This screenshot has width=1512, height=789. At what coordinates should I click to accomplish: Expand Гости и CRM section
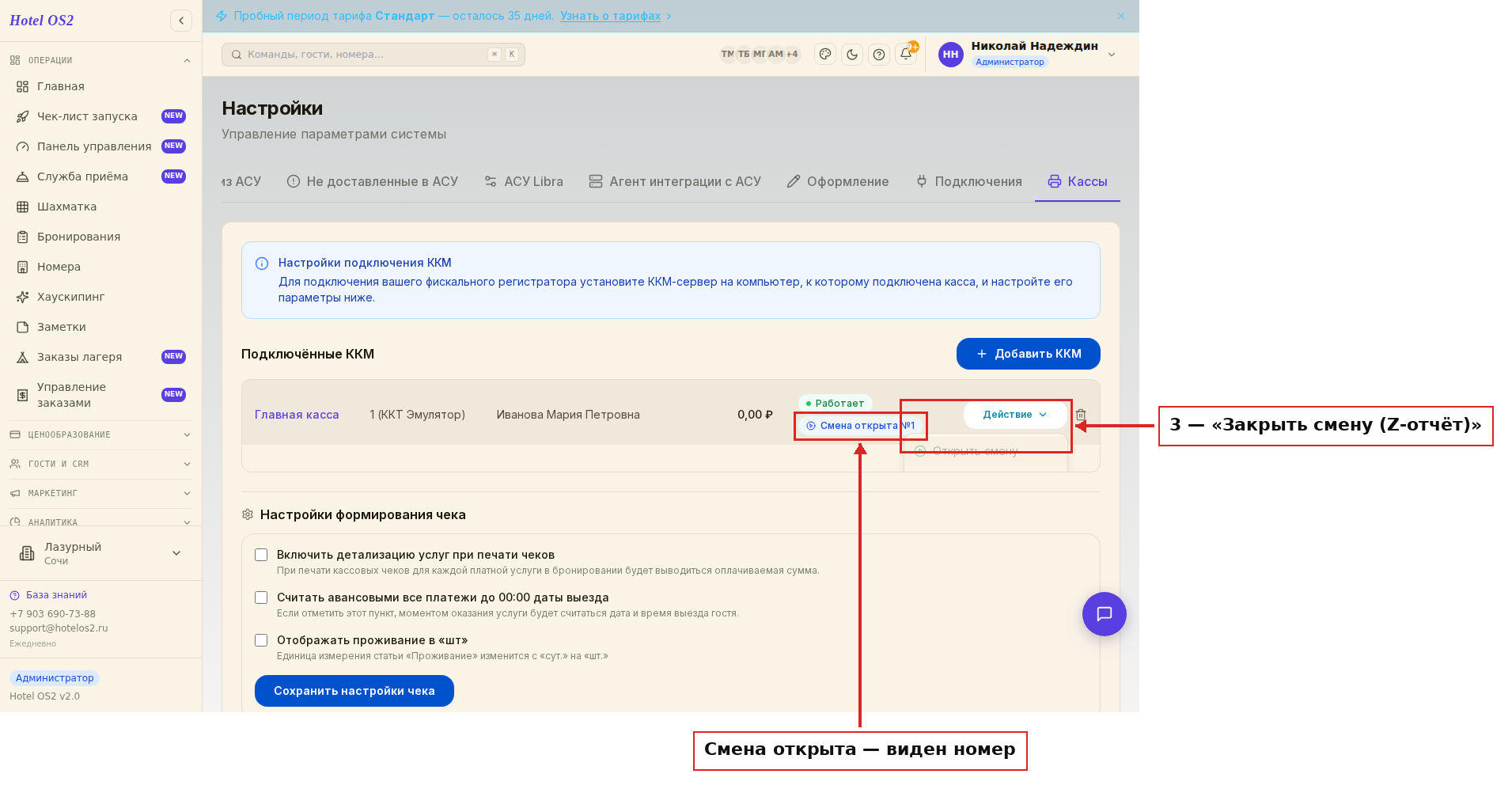(x=100, y=464)
